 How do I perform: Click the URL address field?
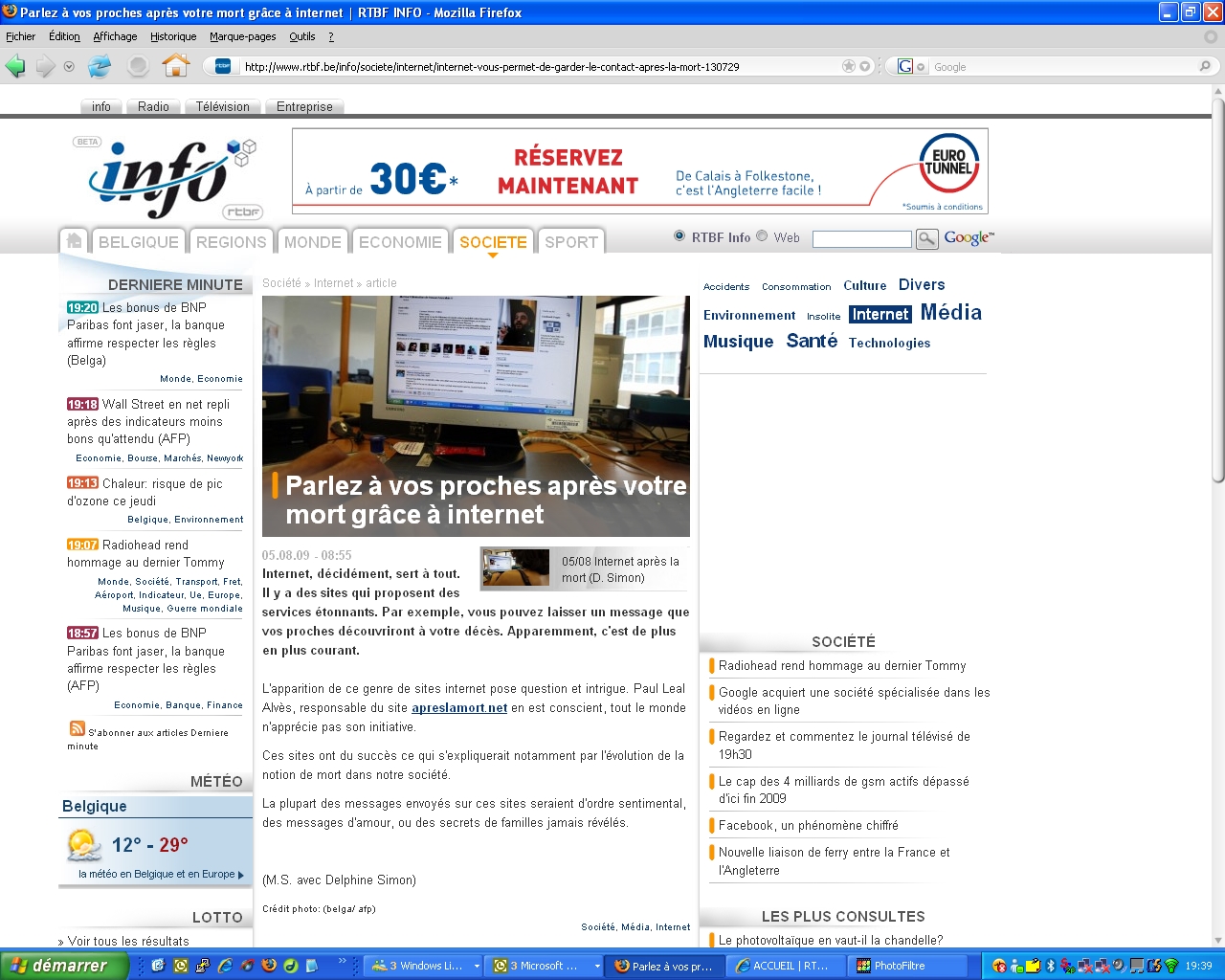pos(540,67)
